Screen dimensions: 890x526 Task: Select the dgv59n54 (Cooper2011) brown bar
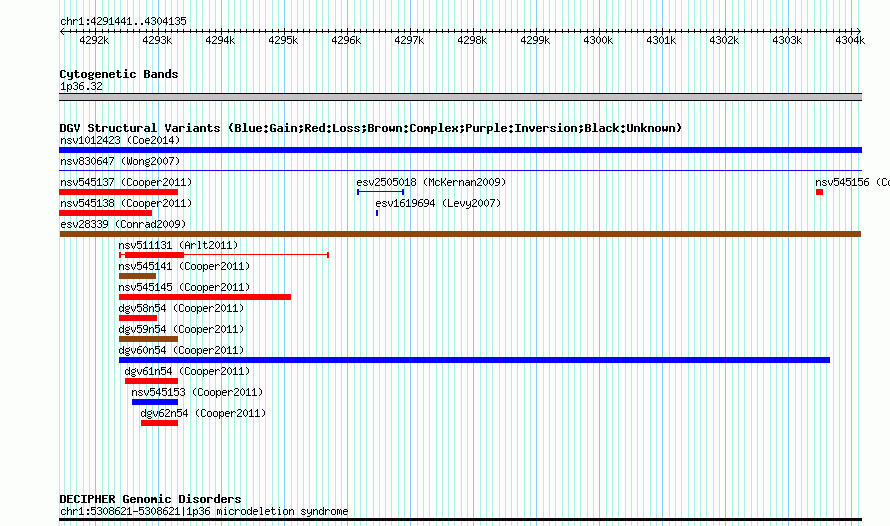pyautogui.click(x=148, y=339)
